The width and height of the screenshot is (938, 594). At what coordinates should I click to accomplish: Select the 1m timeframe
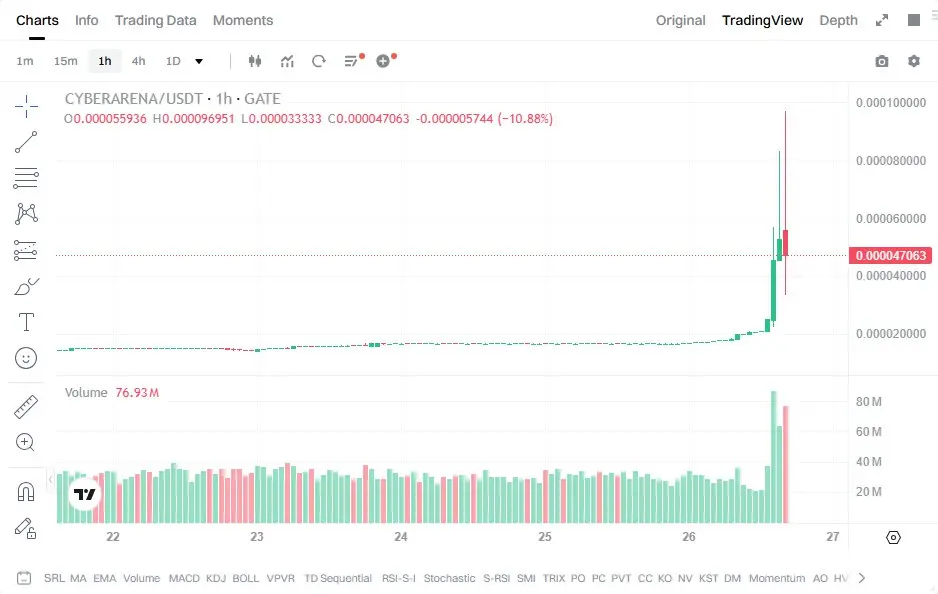point(25,61)
